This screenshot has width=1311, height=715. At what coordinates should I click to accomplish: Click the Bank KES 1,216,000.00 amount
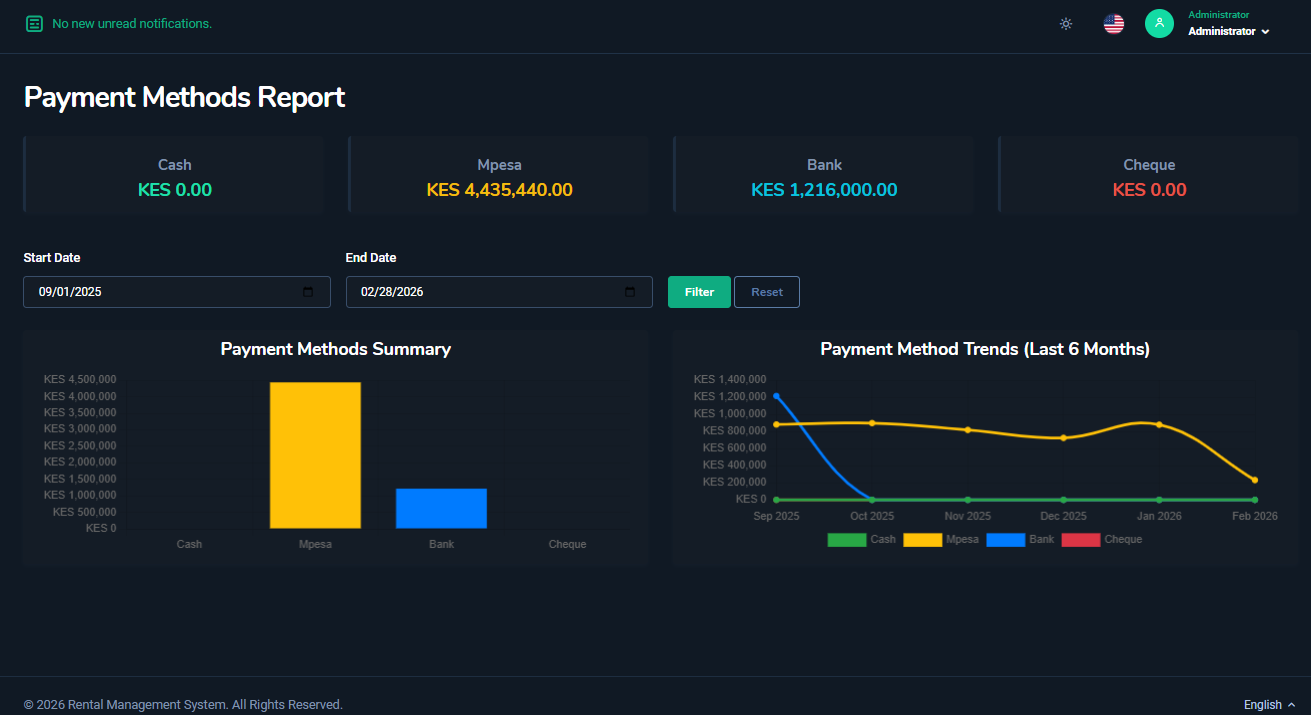click(x=824, y=190)
